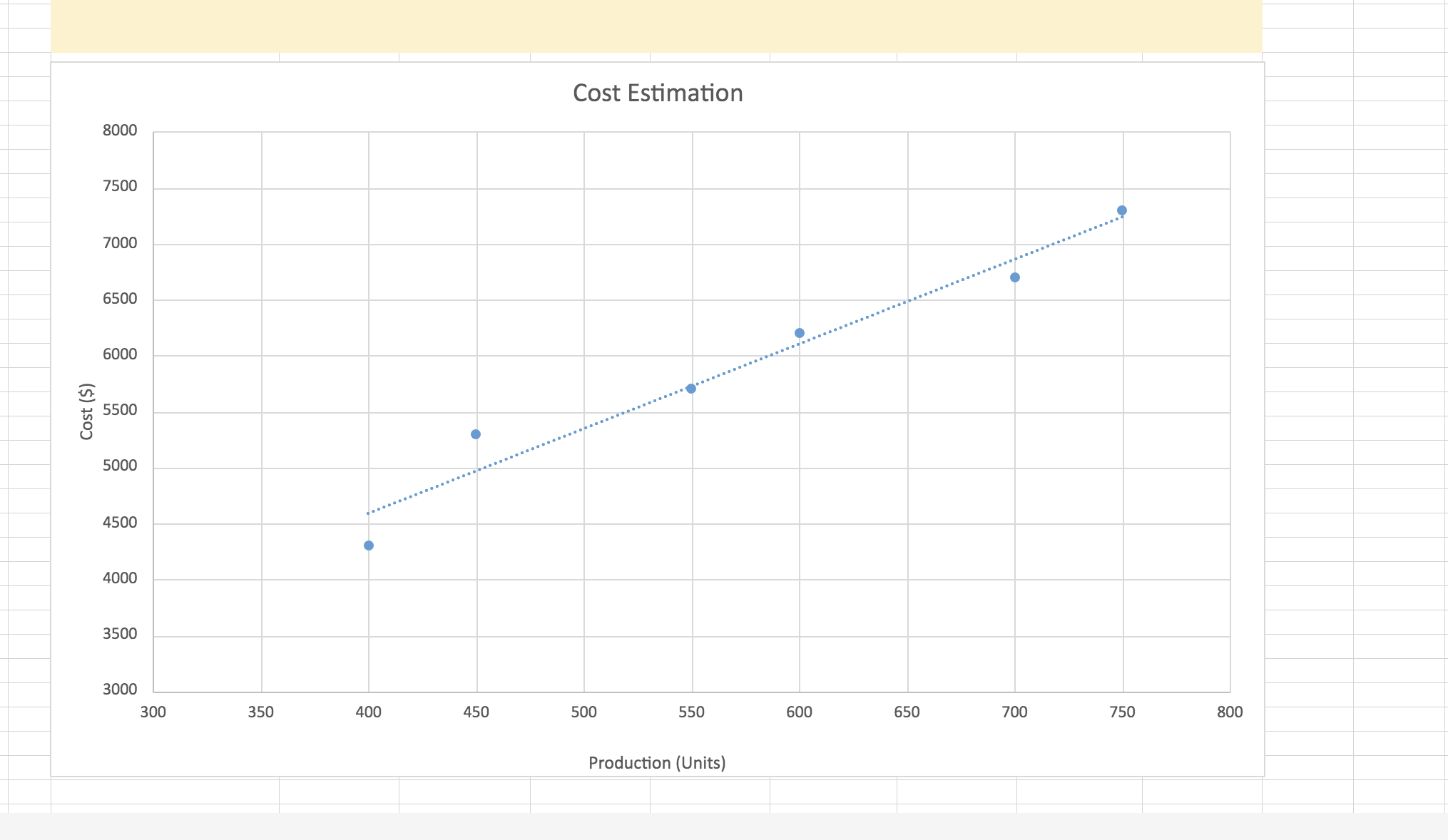1448x840 pixels.
Task: Click the 3000 label on the cost axis
Action: [120, 690]
